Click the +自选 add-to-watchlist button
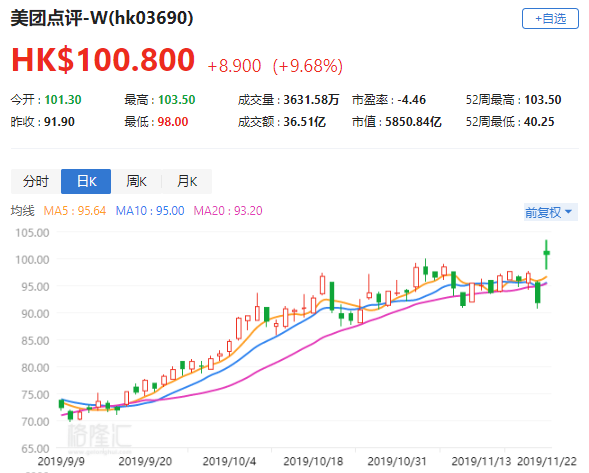 [x=550, y=18]
